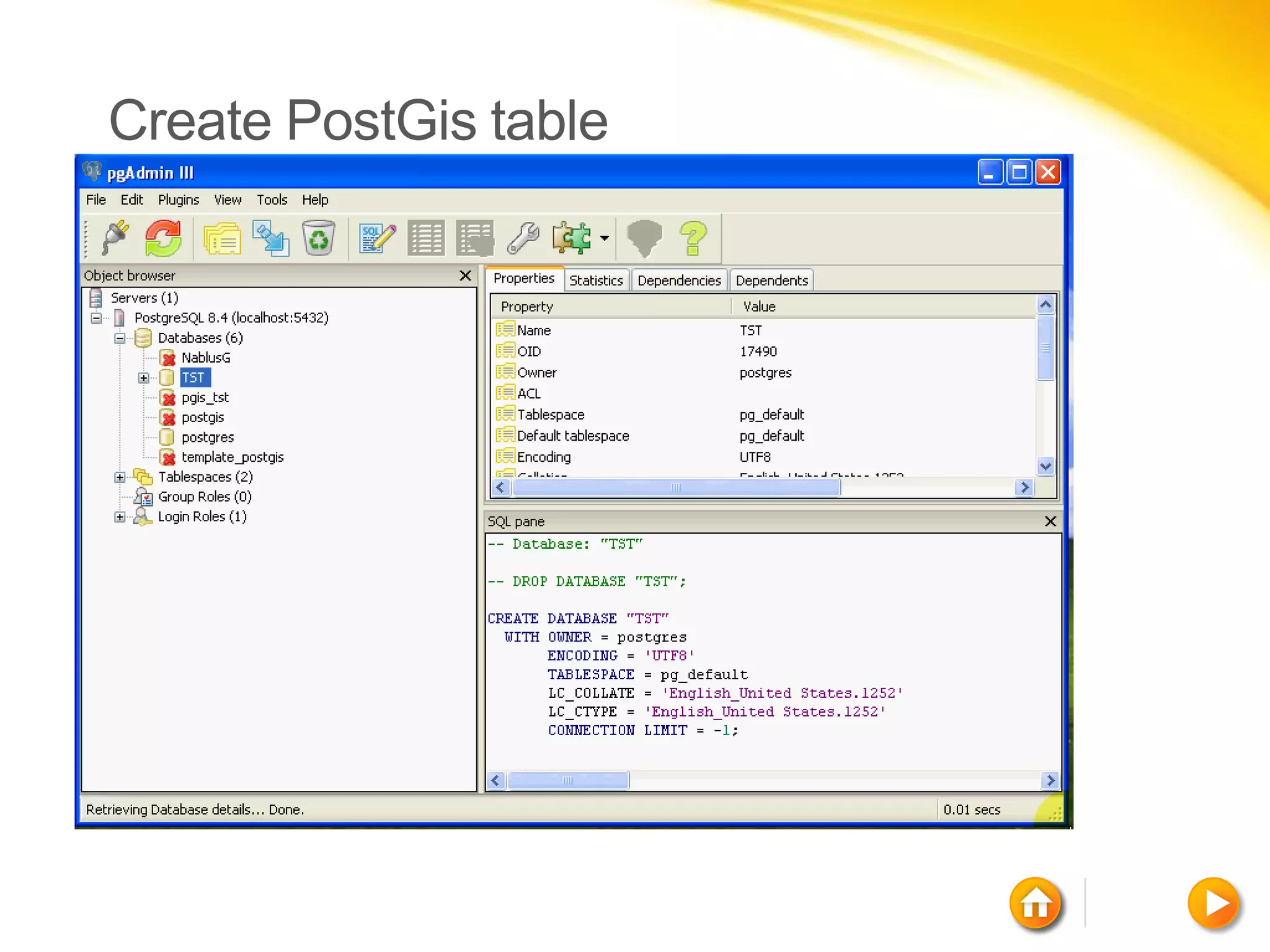Select the Encoding property row
This screenshot has width=1270, height=952.
(x=763, y=457)
